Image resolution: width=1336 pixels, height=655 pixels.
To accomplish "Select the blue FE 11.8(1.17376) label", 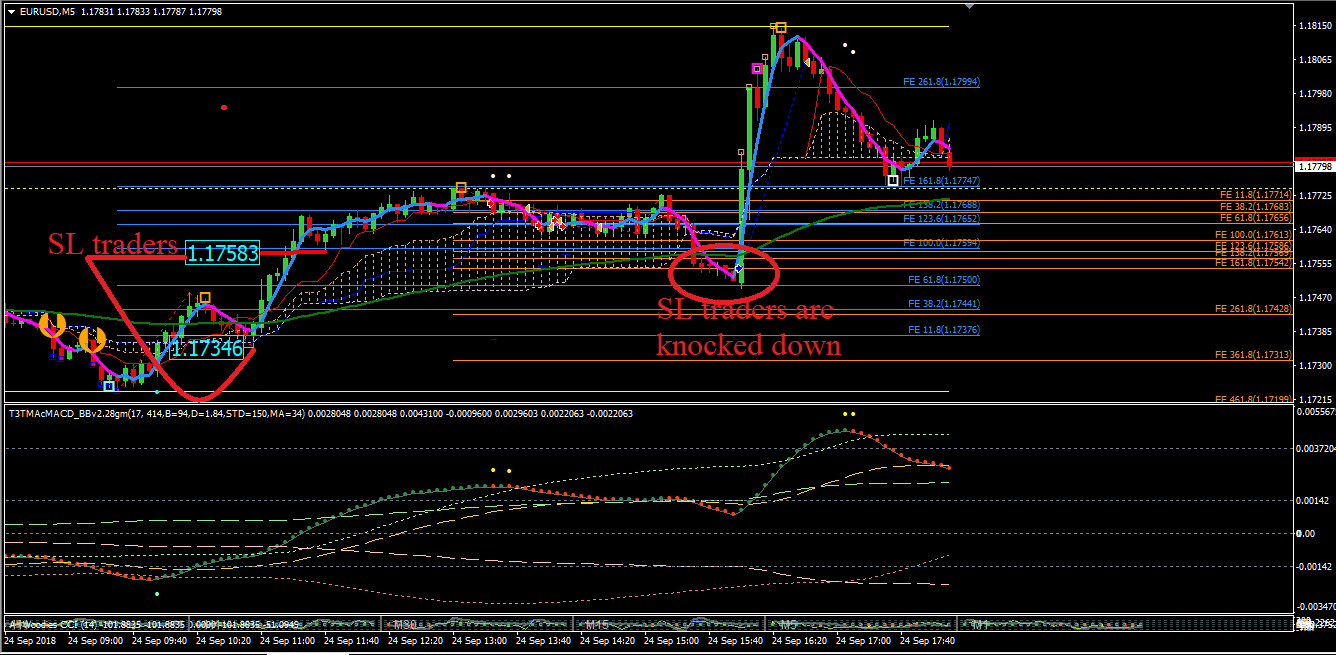I will (943, 330).
